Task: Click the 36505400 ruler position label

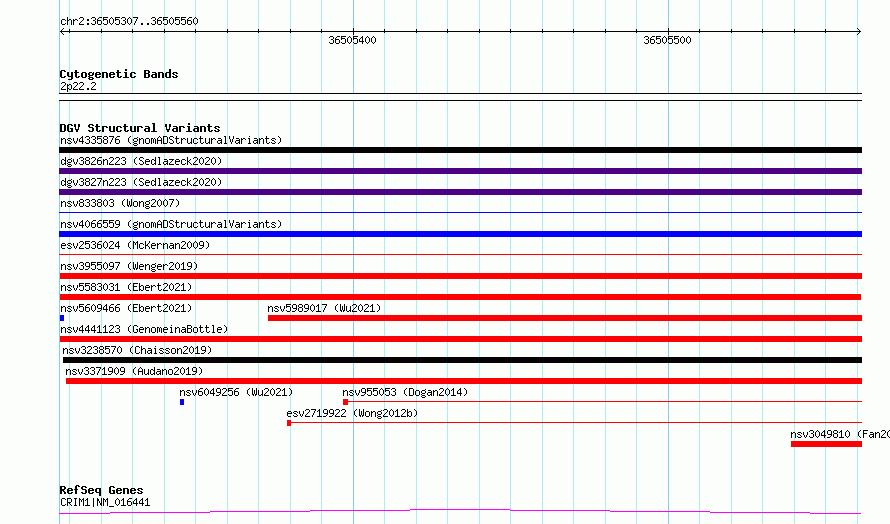Action: click(352, 40)
